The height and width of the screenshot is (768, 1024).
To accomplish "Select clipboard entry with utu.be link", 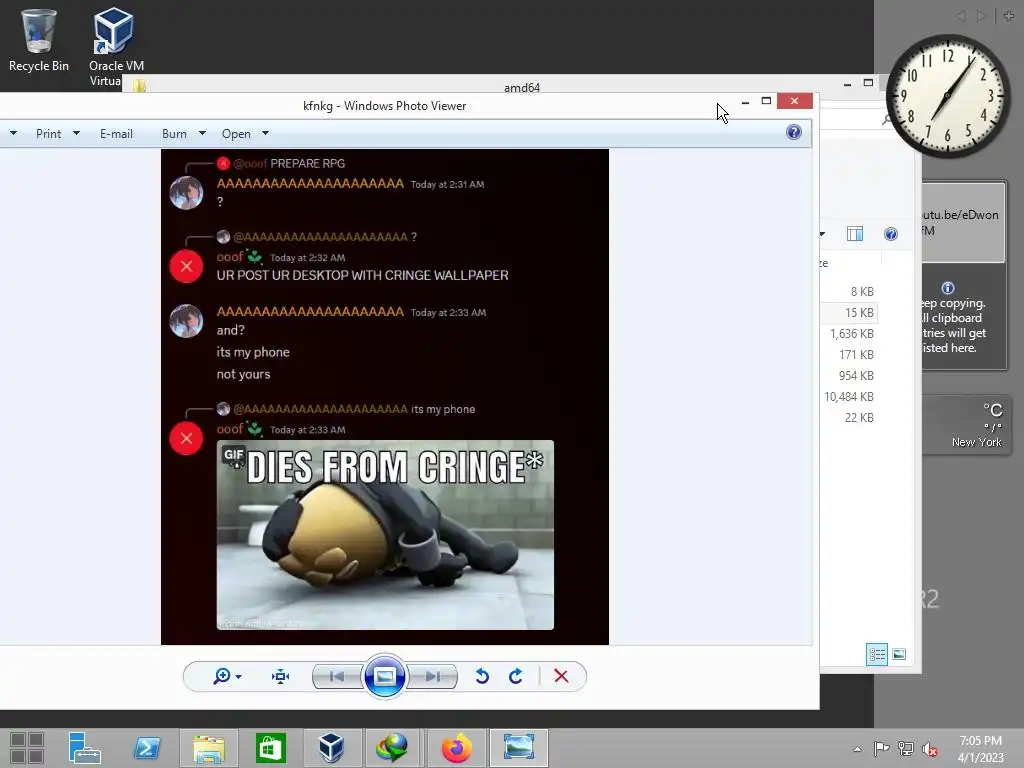I will [x=963, y=222].
